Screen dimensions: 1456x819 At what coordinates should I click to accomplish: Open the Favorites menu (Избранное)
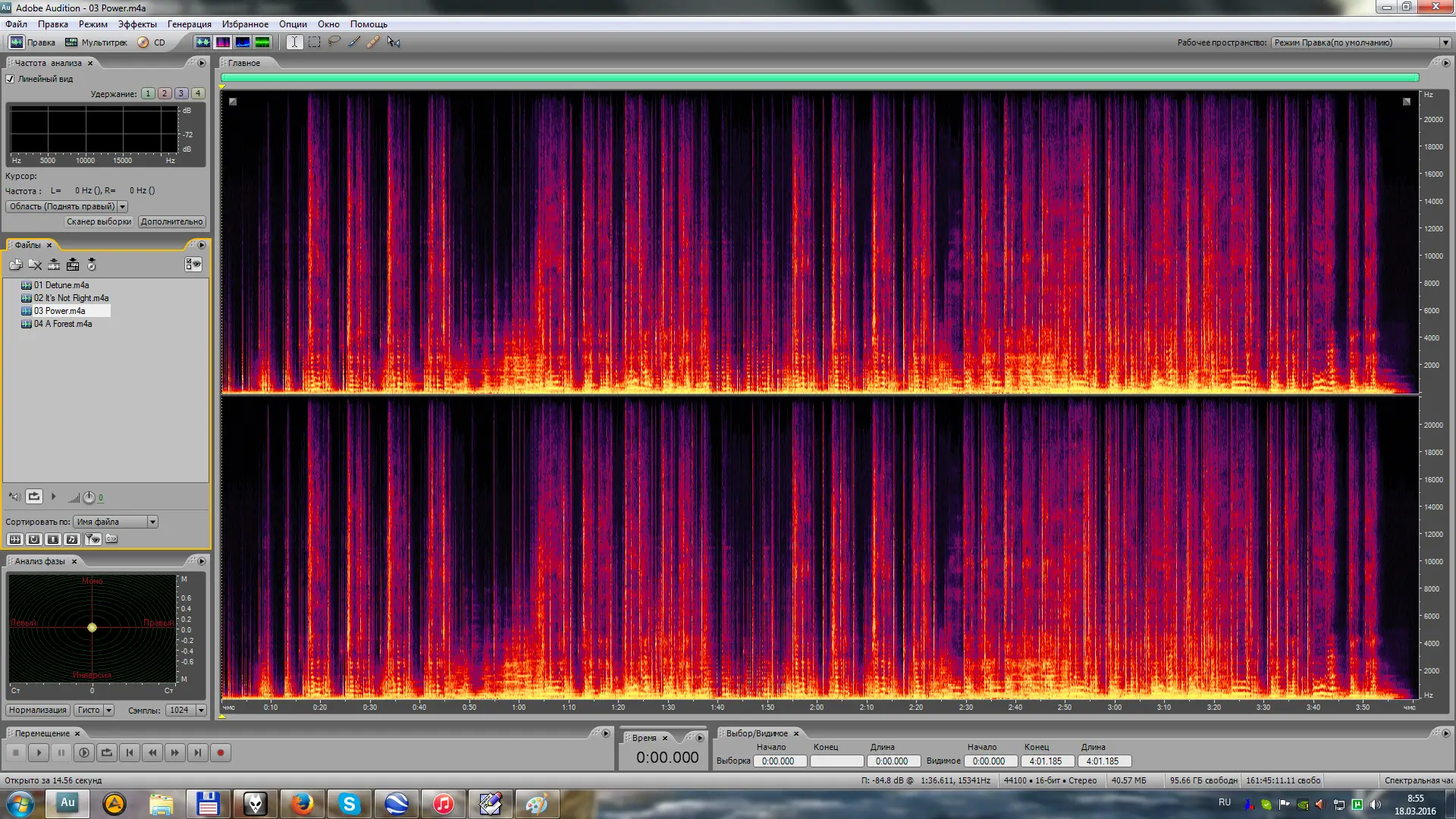pos(244,24)
